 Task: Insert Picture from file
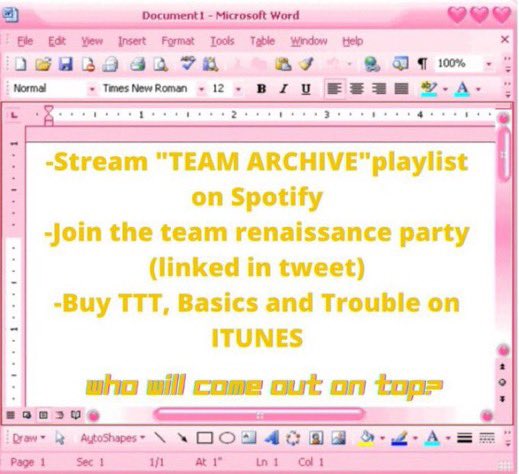pos(338,438)
